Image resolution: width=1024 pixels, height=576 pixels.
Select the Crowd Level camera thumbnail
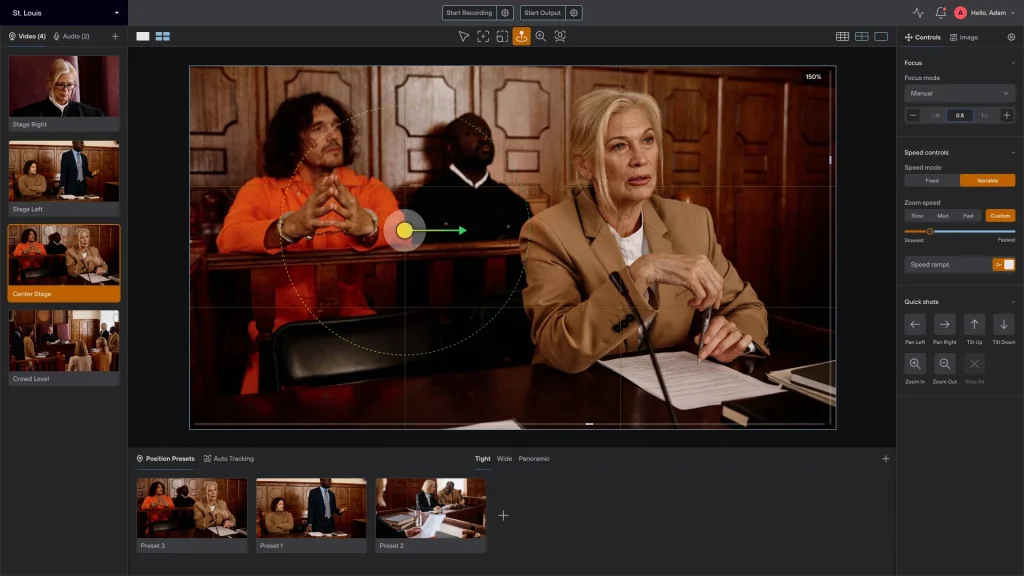(x=64, y=347)
